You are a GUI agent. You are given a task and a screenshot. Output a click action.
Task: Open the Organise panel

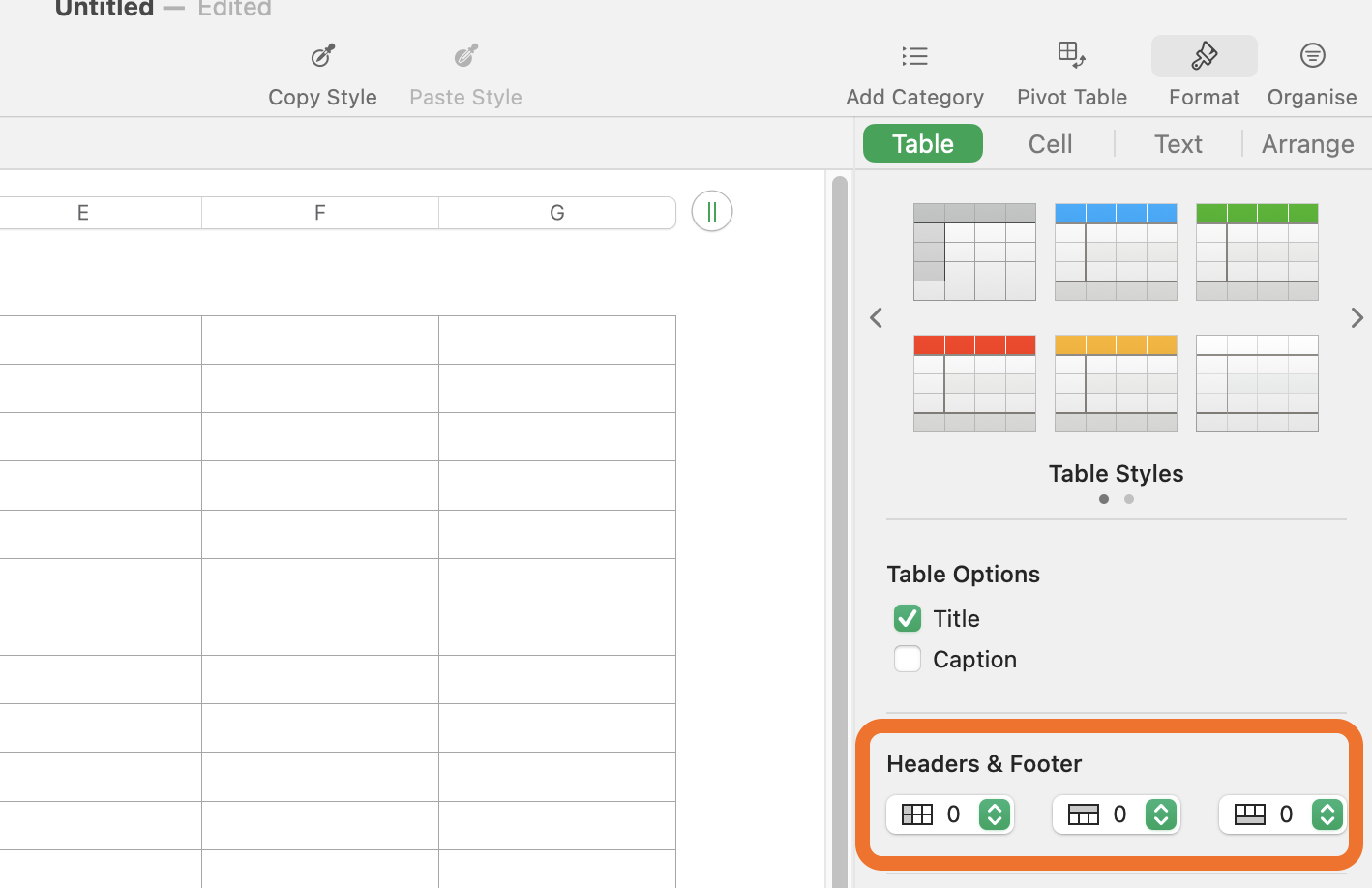pyautogui.click(x=1312, y=56)
